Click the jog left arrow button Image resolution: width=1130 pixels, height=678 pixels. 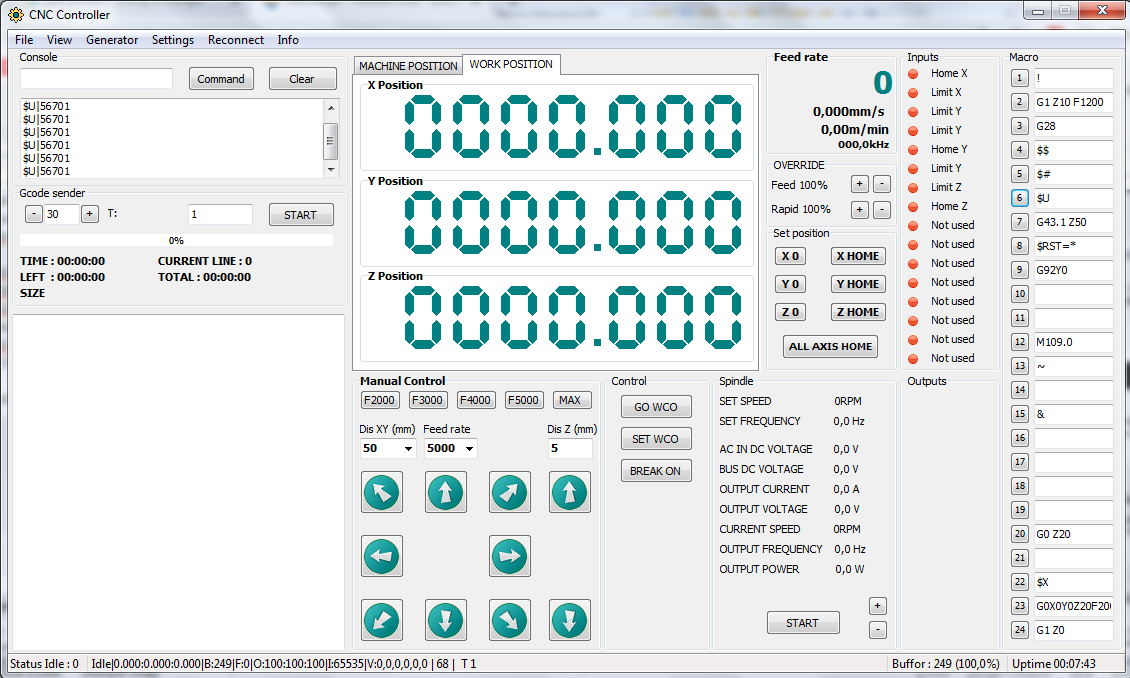pos(381,555)
